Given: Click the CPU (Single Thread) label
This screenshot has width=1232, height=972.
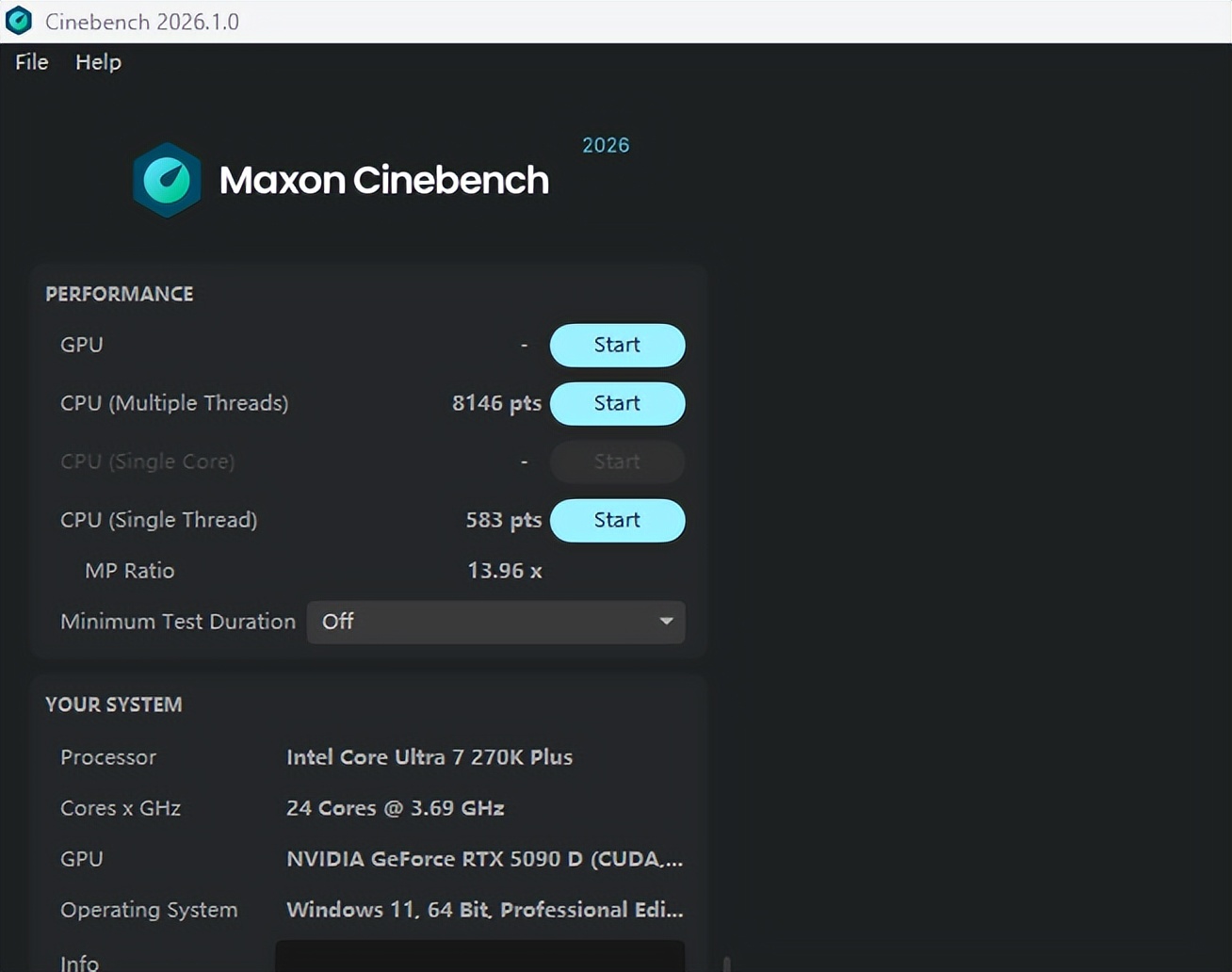Looking at the screenshot, I should 158,520.
